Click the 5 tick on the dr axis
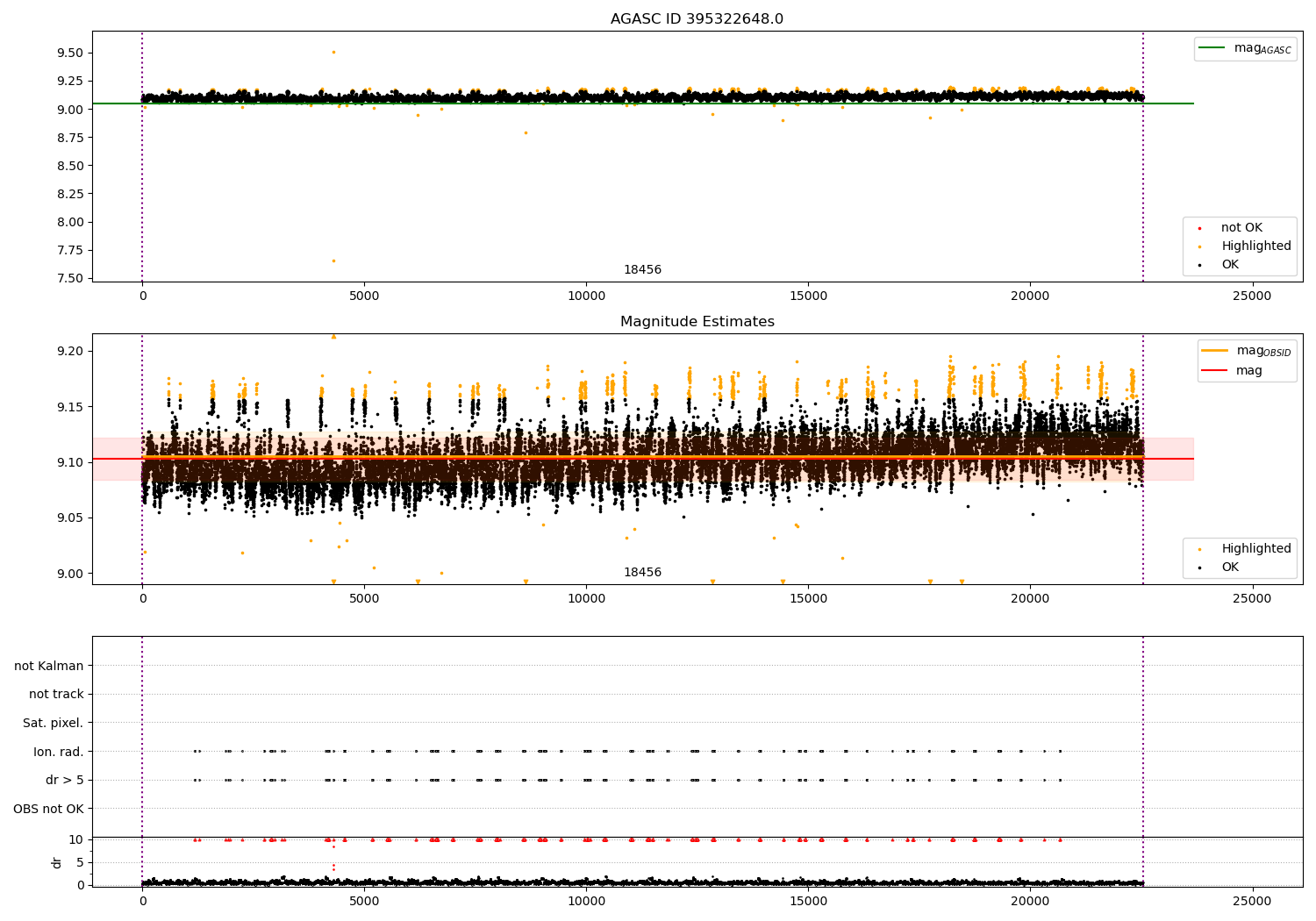This screenshot has width=1316, height=921. [80, 862]
